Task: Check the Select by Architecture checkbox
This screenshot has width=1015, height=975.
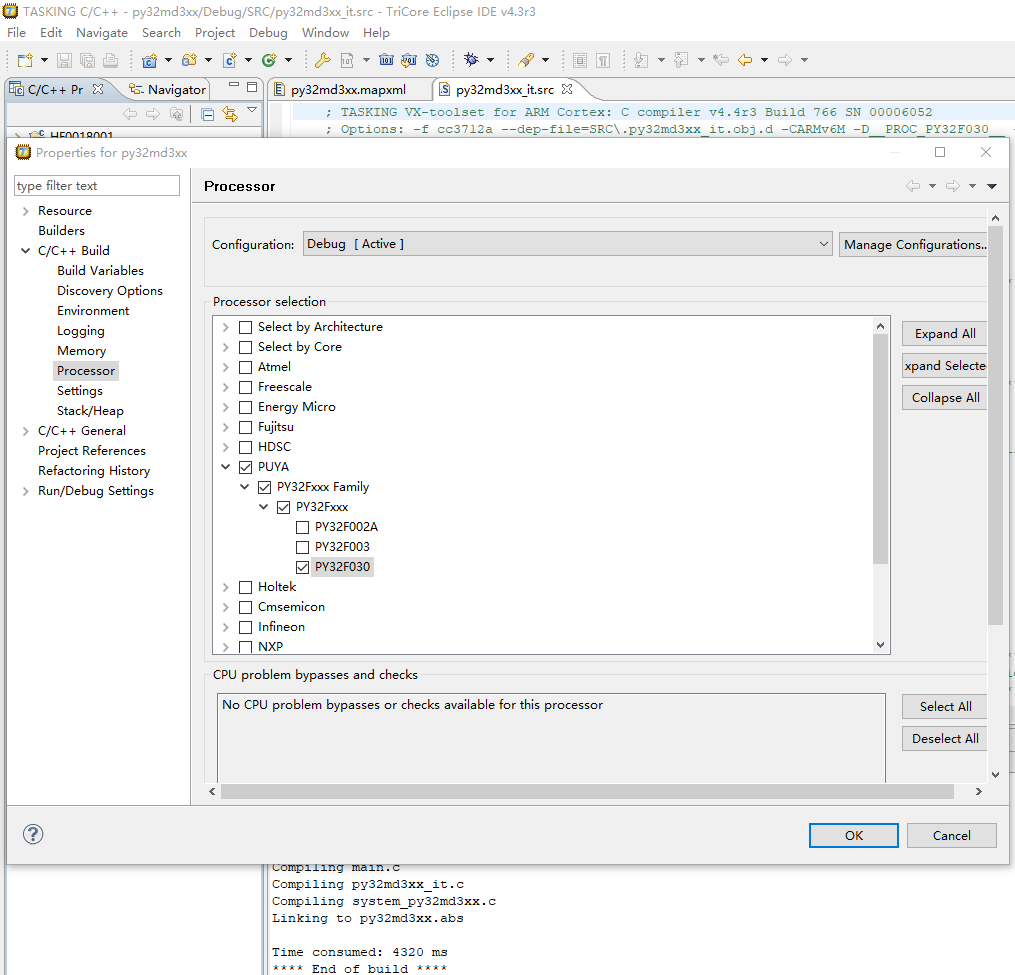Action: pyautogui.click(x=245, y=328)
